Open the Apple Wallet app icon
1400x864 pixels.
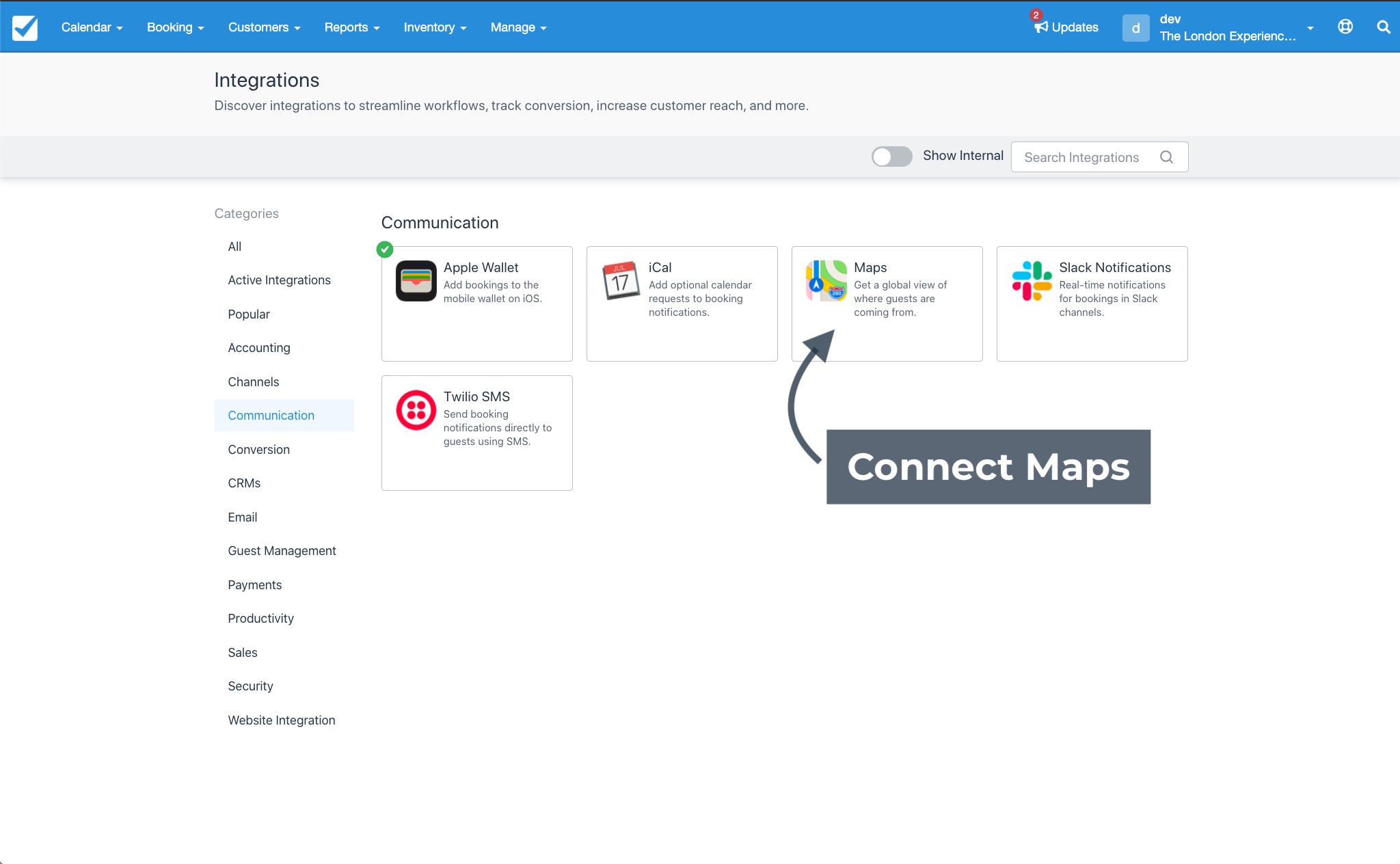[416, 281]
